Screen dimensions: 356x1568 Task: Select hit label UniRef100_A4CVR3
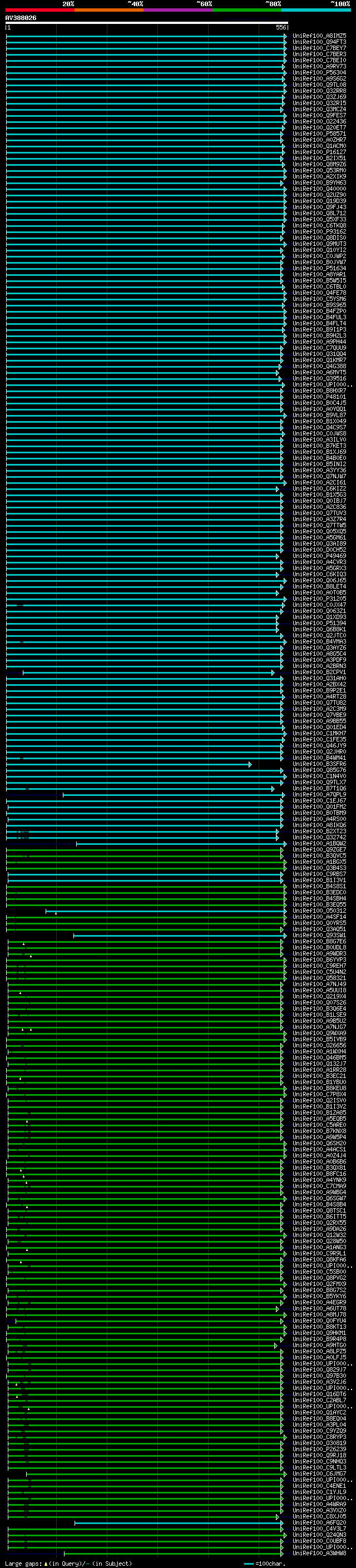[319, 562]
